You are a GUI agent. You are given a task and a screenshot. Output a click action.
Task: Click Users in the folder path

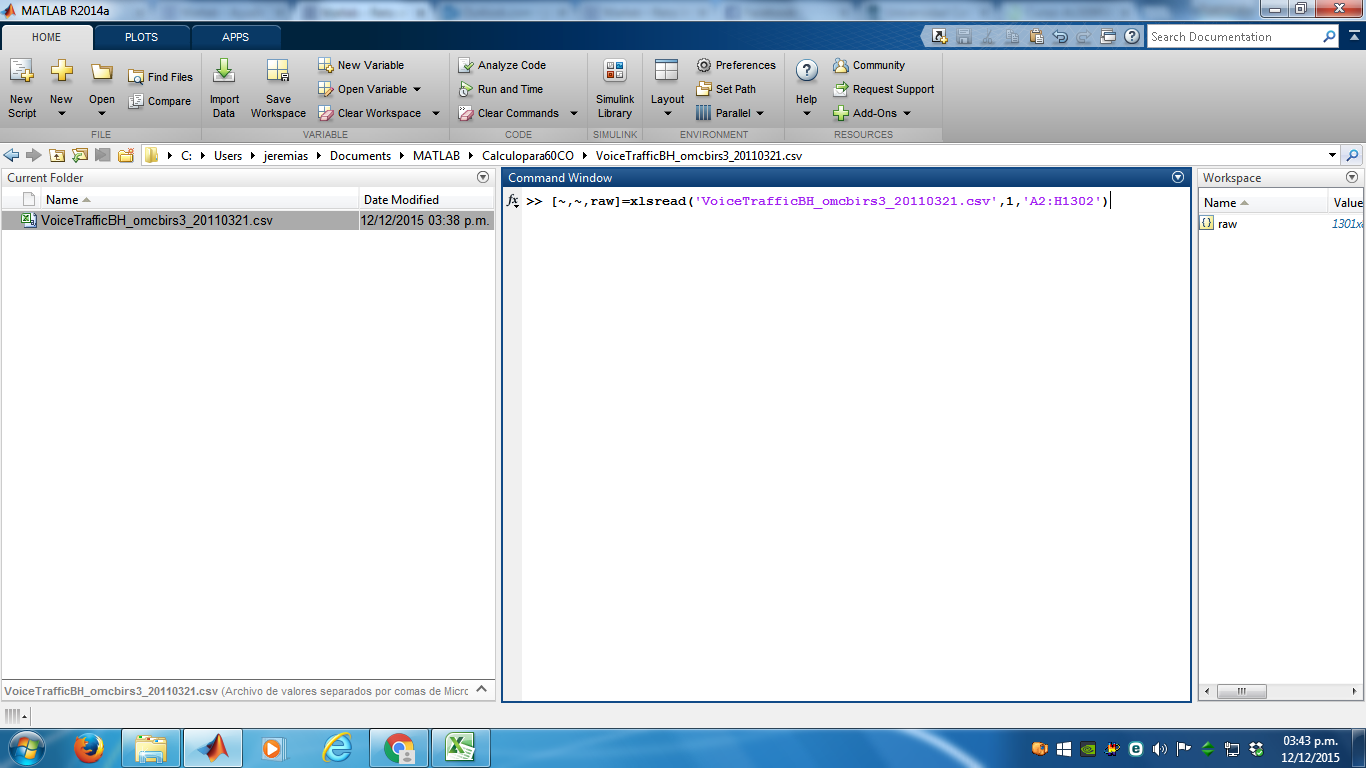click(x=228, y=156)
